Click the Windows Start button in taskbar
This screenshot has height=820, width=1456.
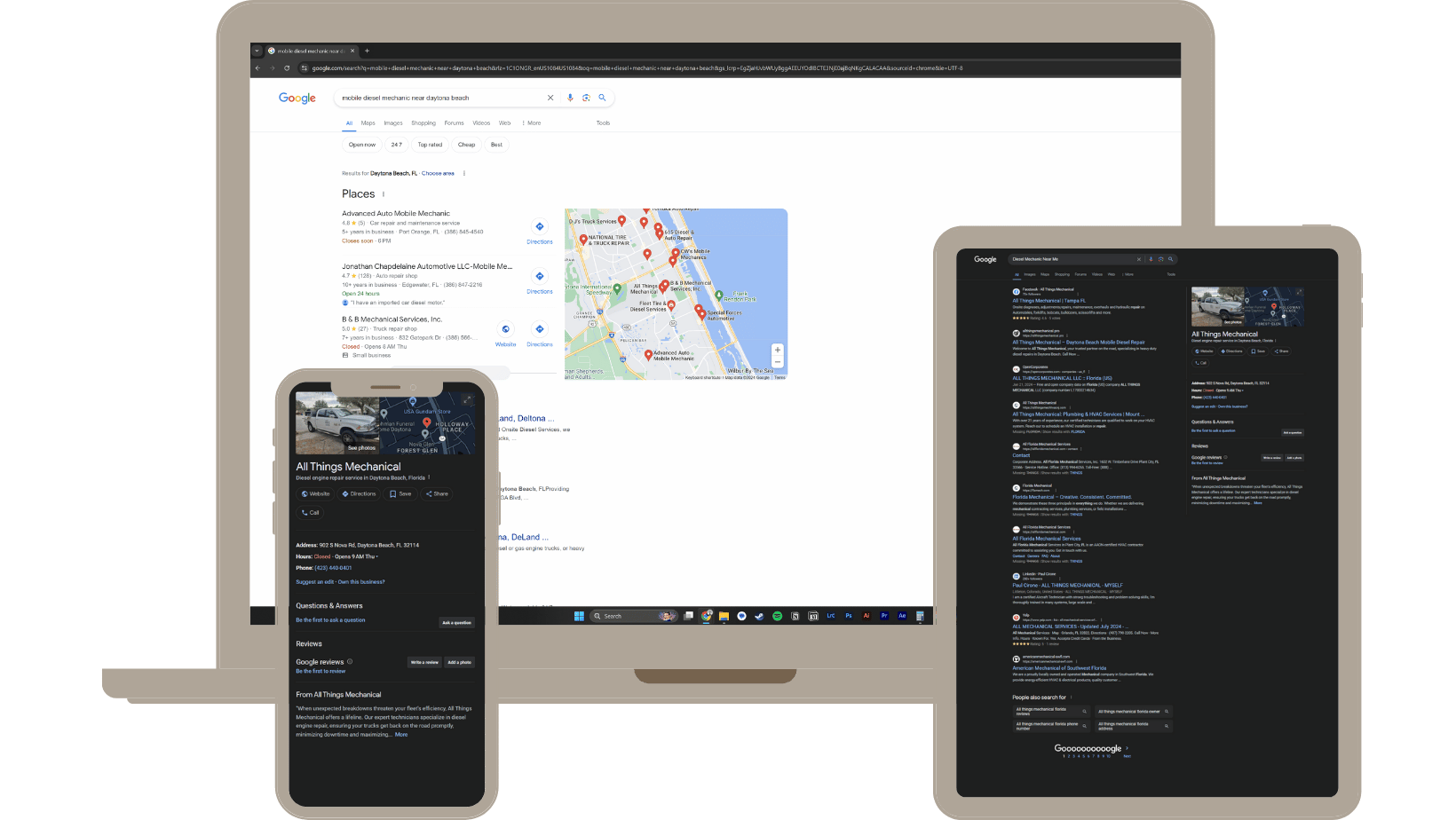pyautogui.click(x=579, y=616)
